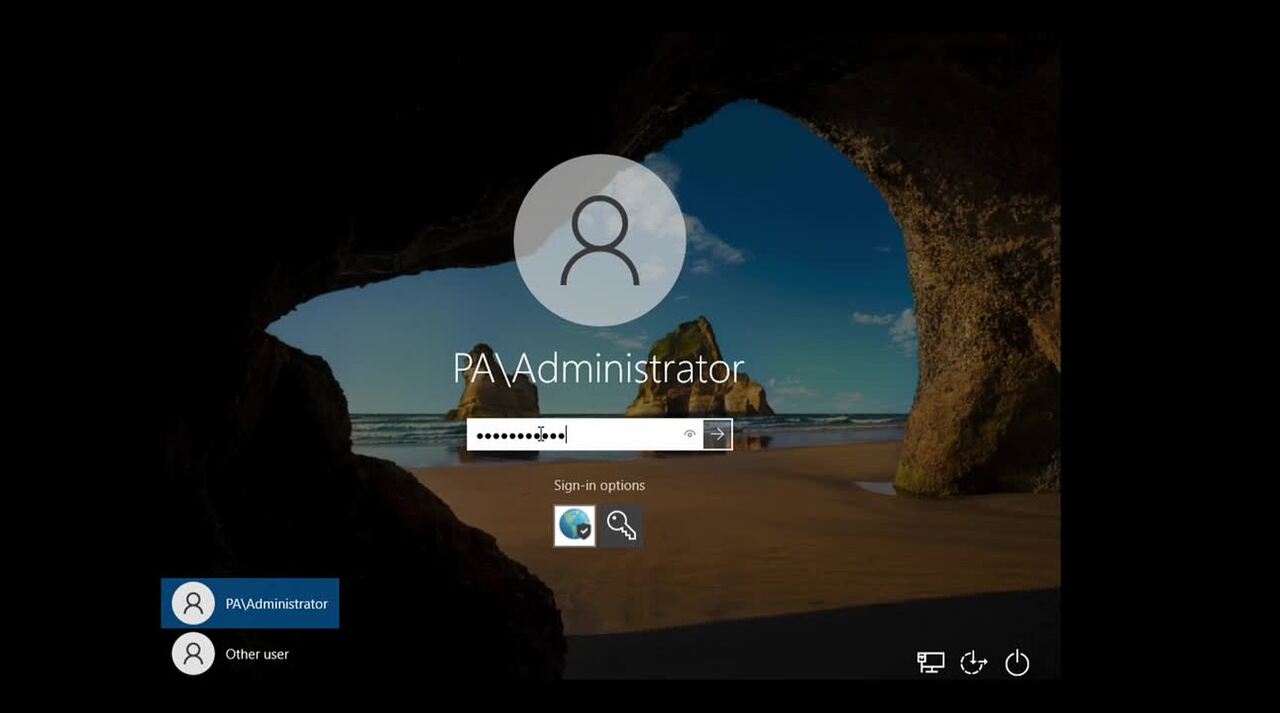Viewport: 1280px width, 713px height.
Task: Place cursor at end of password text
Action: 567,435
